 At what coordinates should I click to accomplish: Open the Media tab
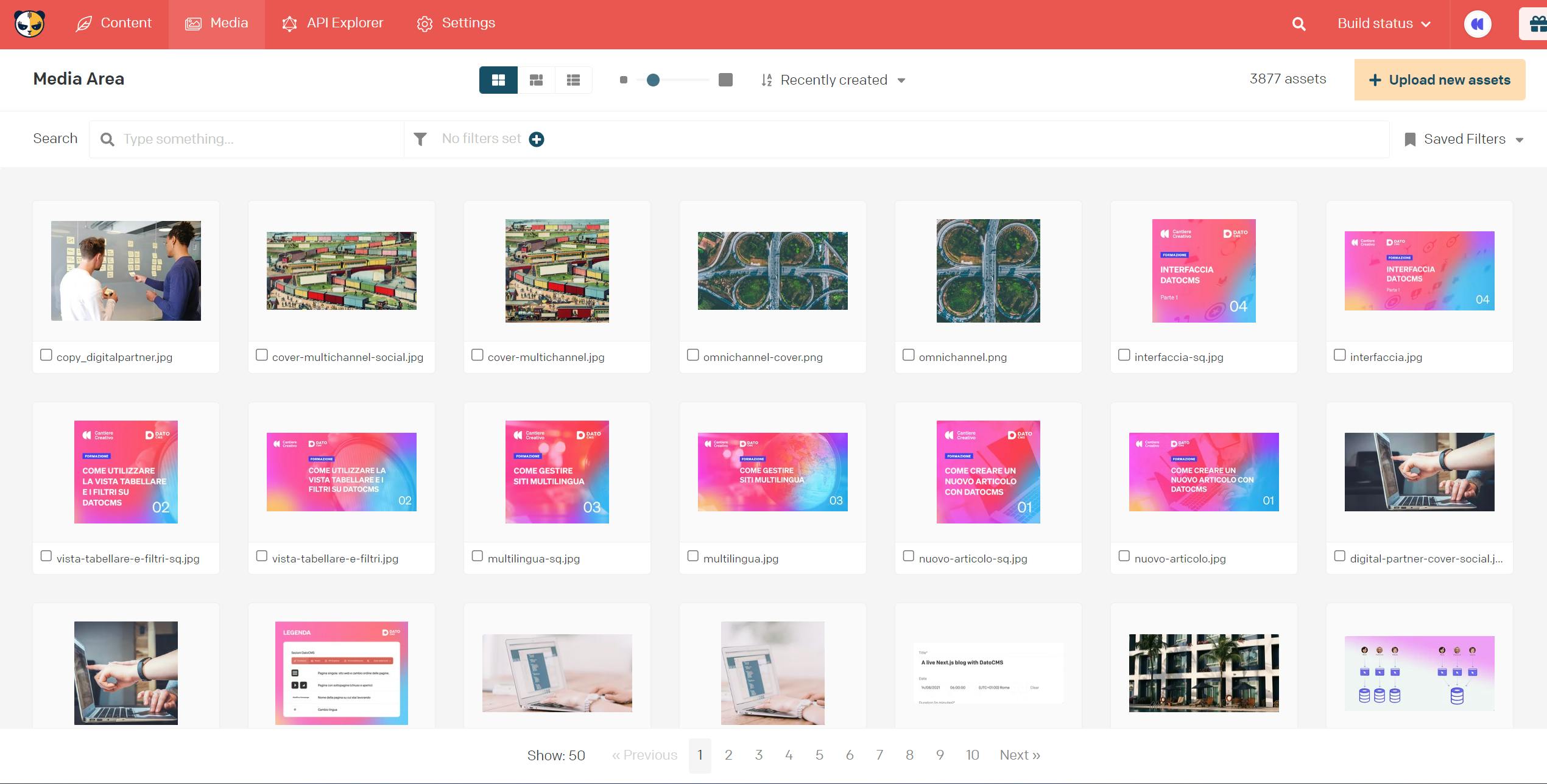click(217, 24)
